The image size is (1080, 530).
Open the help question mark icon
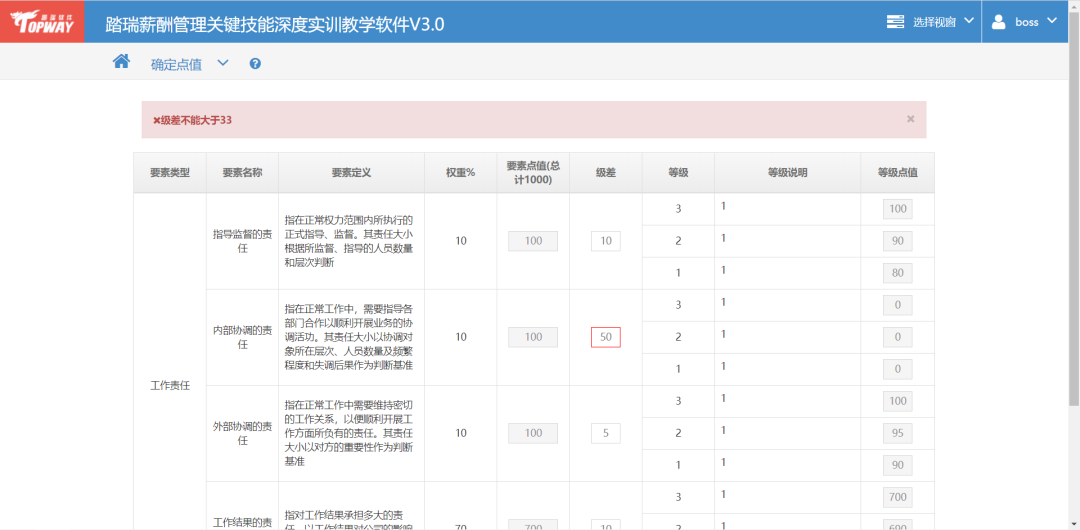point(255,64)
